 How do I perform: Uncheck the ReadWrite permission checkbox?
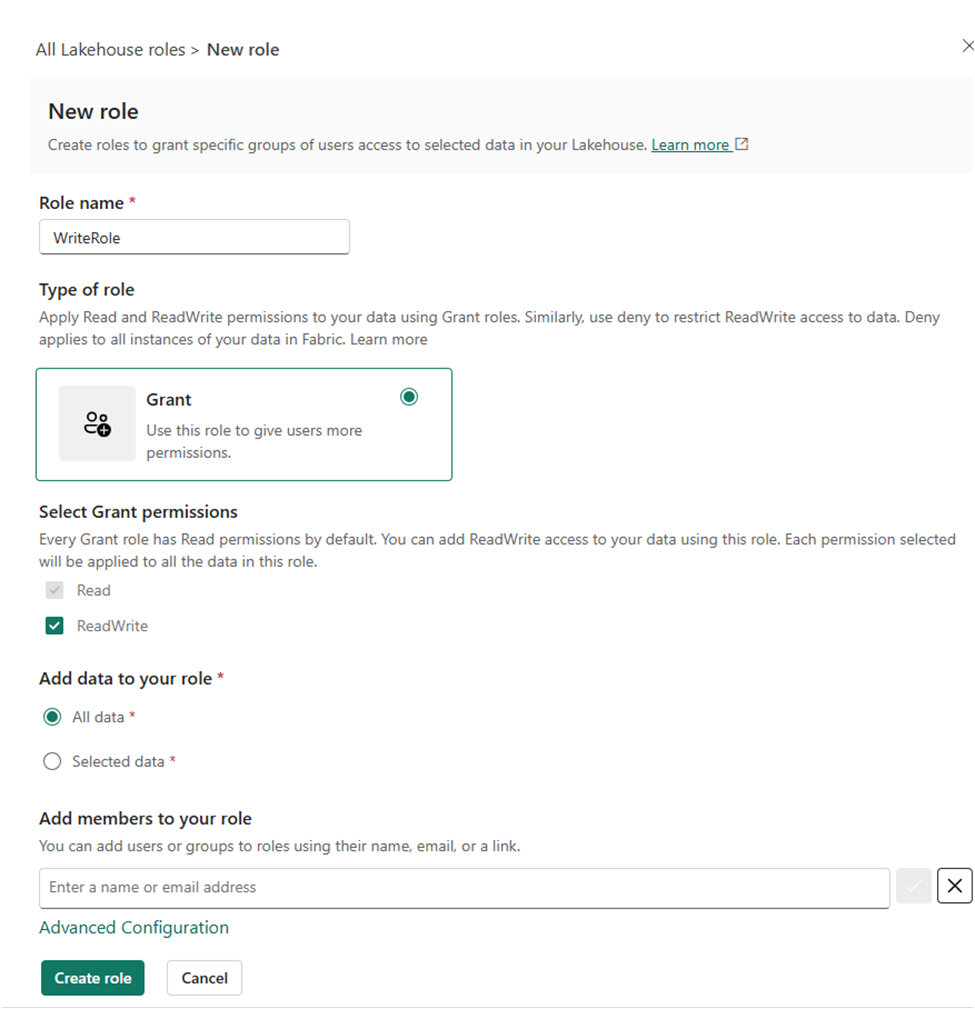[55, 625]
